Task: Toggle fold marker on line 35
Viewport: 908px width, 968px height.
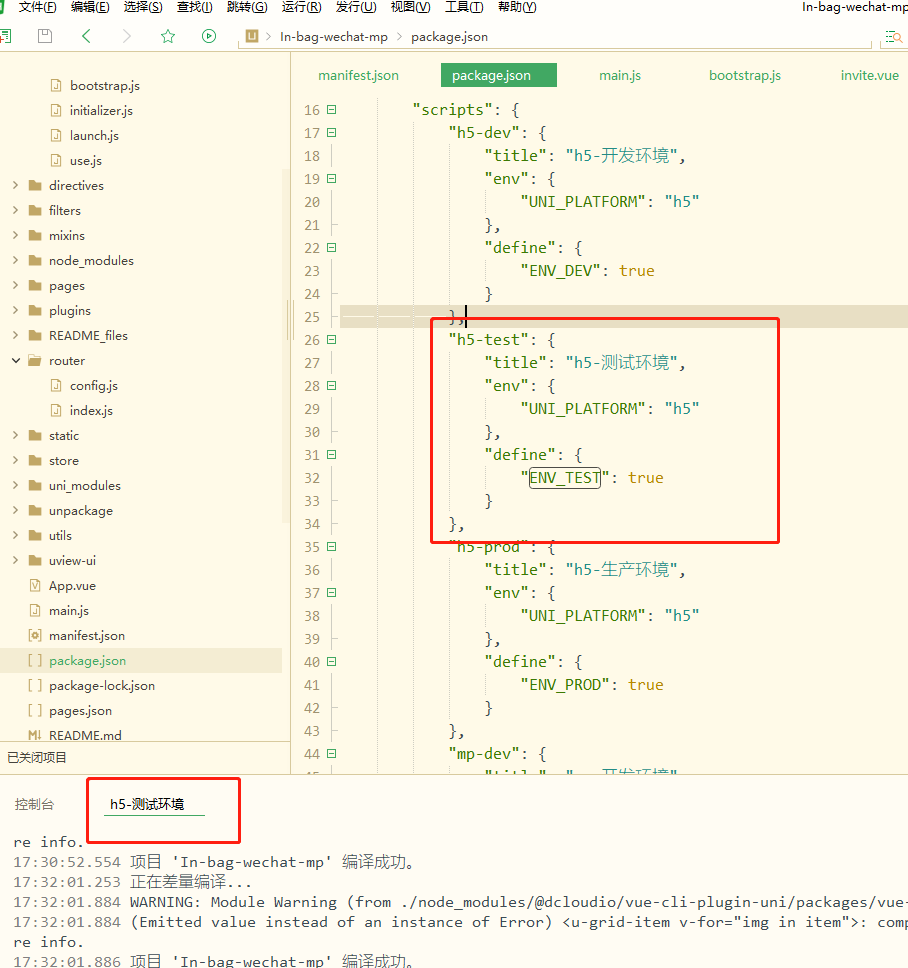Action: coord(332,547)
